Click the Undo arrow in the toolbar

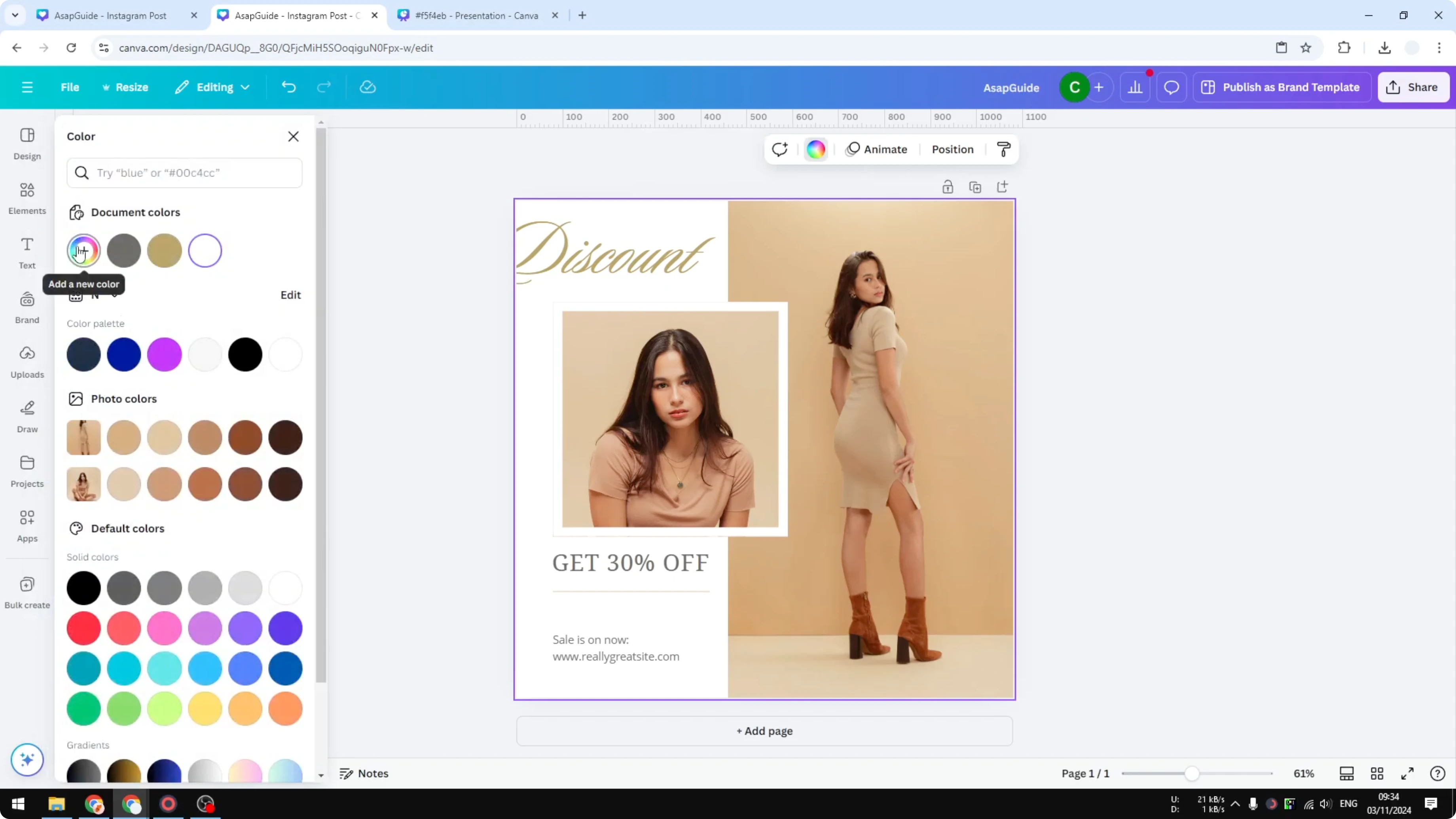tap(288, 87)
